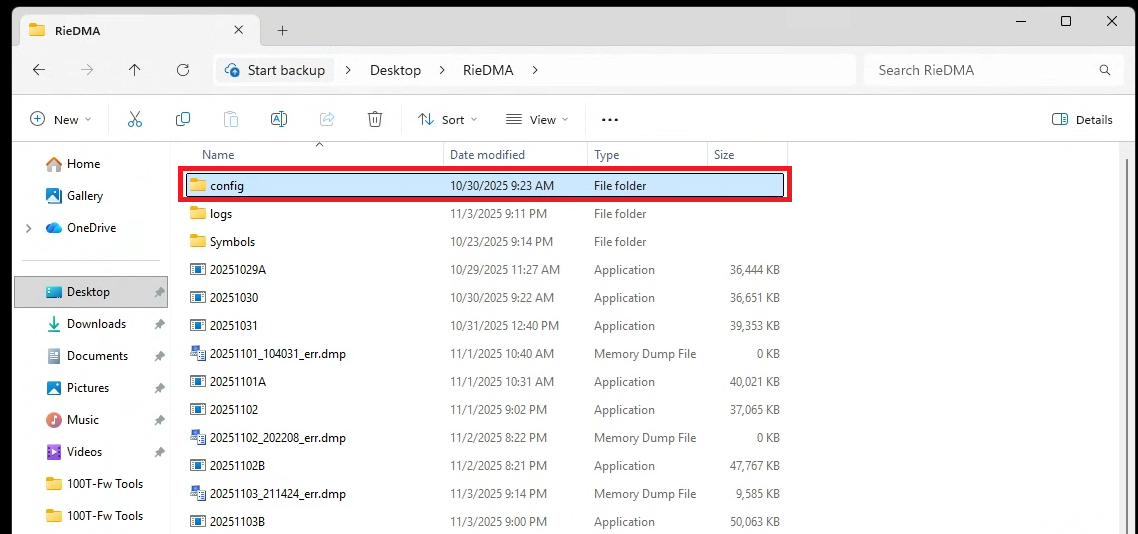Open the Sort dropdown menu
The image size is (1138, 534).
(x=447, y=119)
